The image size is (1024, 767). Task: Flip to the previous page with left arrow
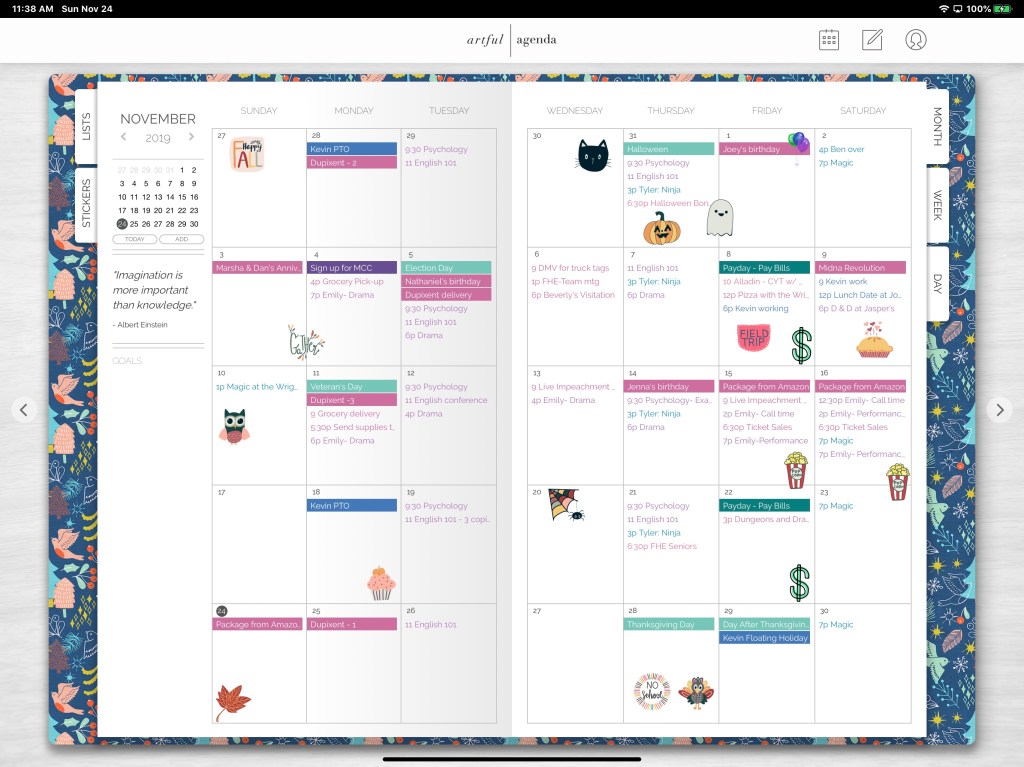[x=25, y=409]
